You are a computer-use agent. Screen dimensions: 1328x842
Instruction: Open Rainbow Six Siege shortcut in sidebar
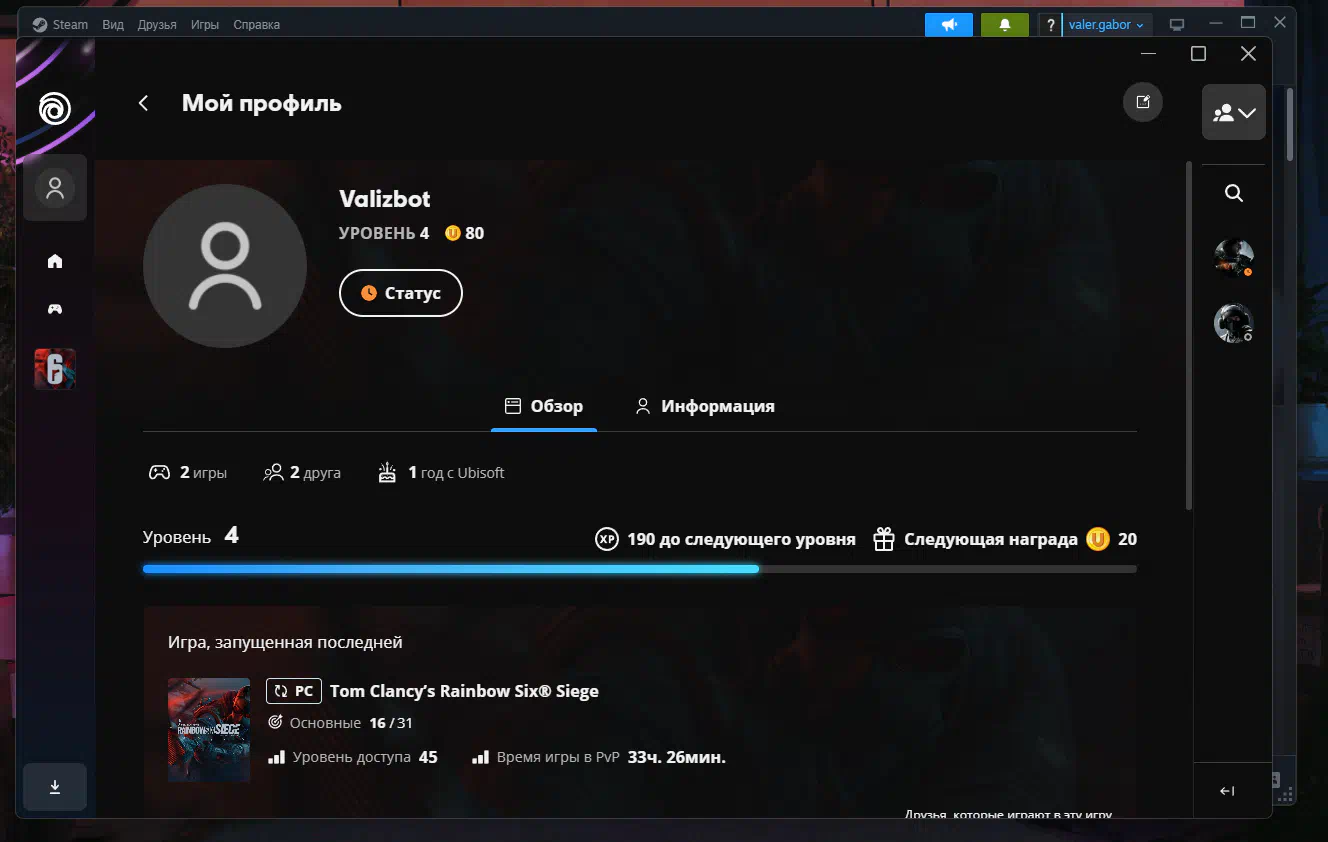click(x=55, y=369)
